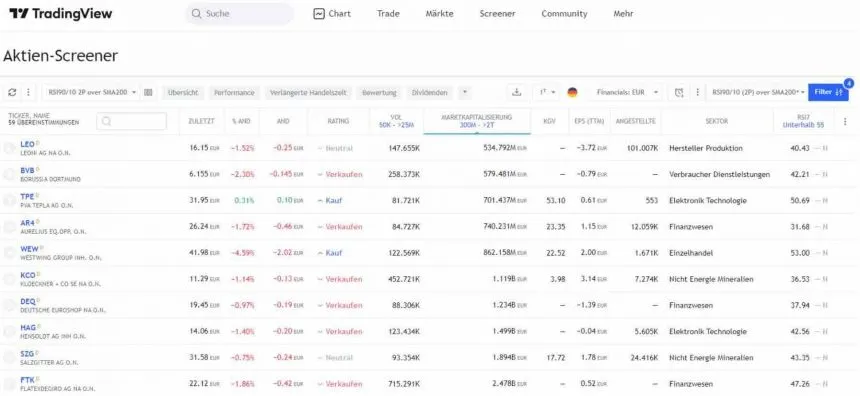Select the Bewertung tab

(379, 93)
